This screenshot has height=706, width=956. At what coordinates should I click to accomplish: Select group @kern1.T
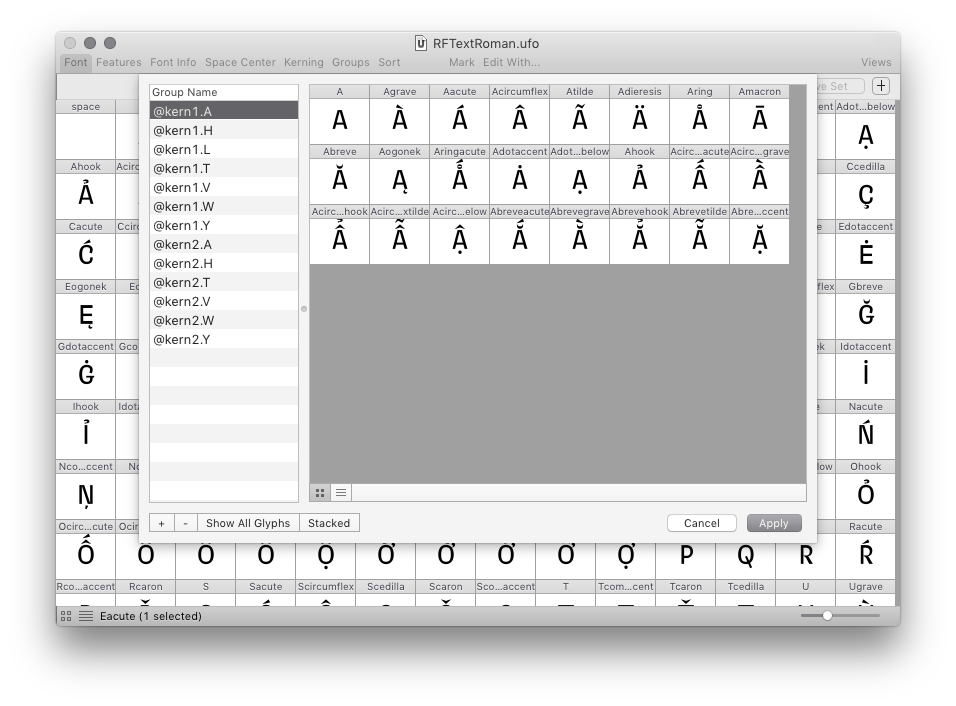coord(224,168)
